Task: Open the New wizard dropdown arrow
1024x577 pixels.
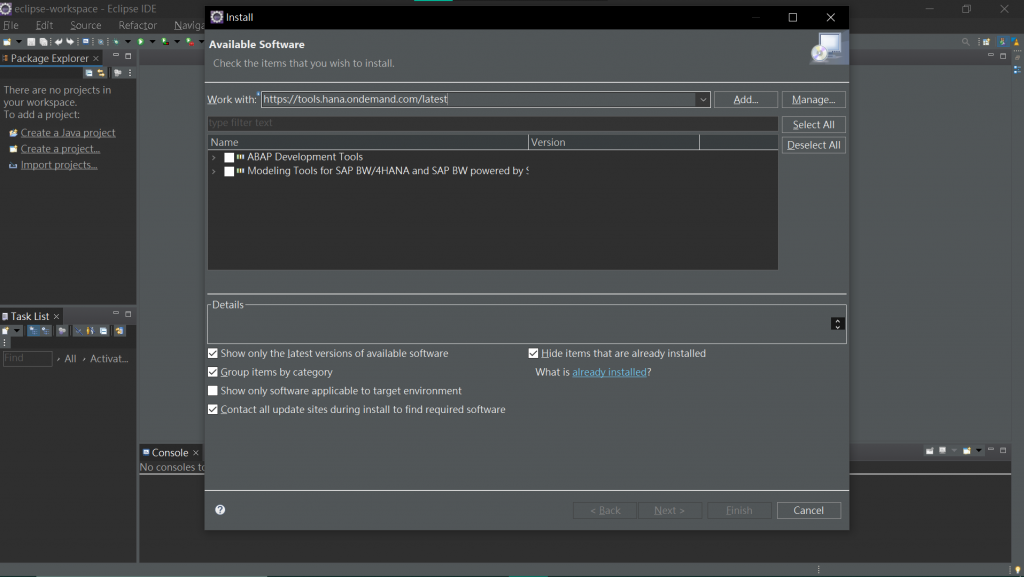Action: pos(18,42)
